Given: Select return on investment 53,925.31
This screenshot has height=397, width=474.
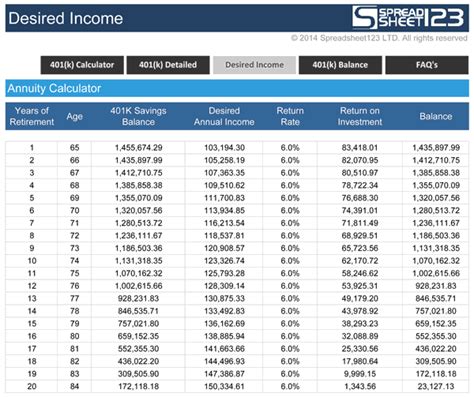Looking at the screenshot, I should pyautogui.click(x=360, y=286).
